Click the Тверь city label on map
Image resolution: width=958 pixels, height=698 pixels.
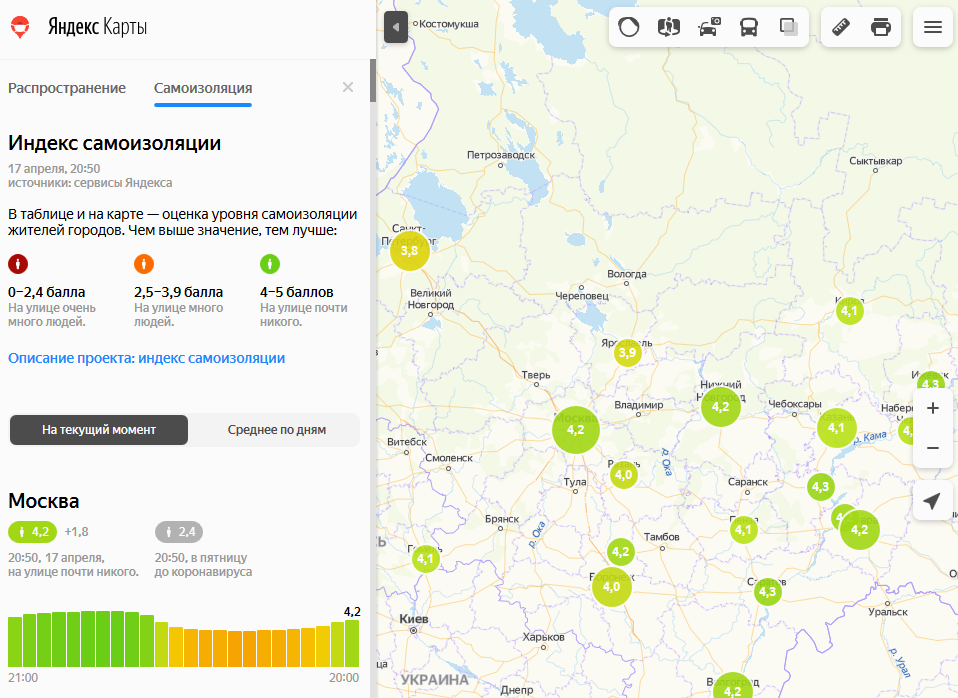[x=536, y=375]
